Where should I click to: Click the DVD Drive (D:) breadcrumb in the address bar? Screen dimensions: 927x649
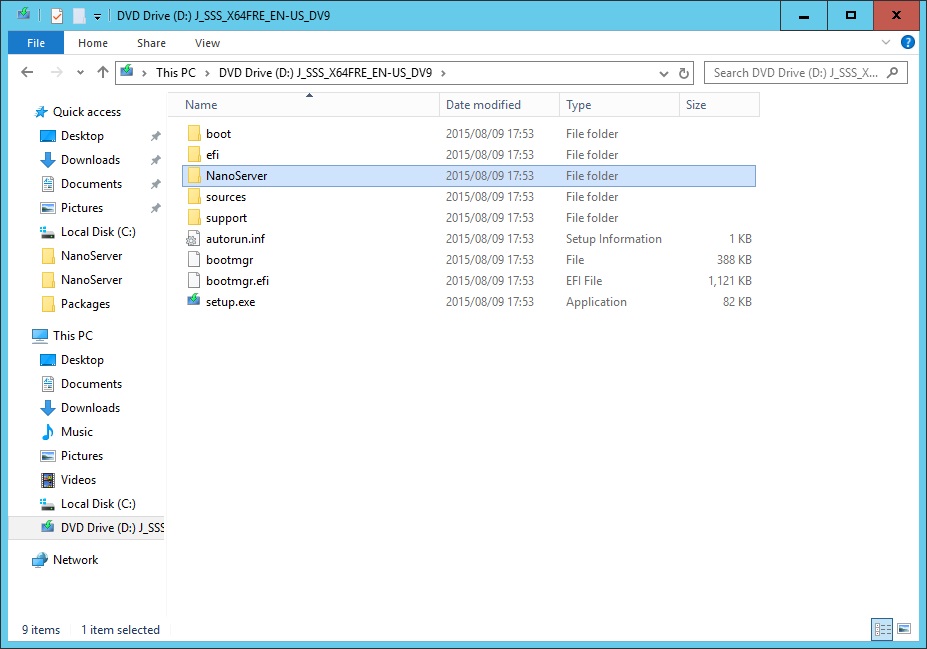(325, 73)
